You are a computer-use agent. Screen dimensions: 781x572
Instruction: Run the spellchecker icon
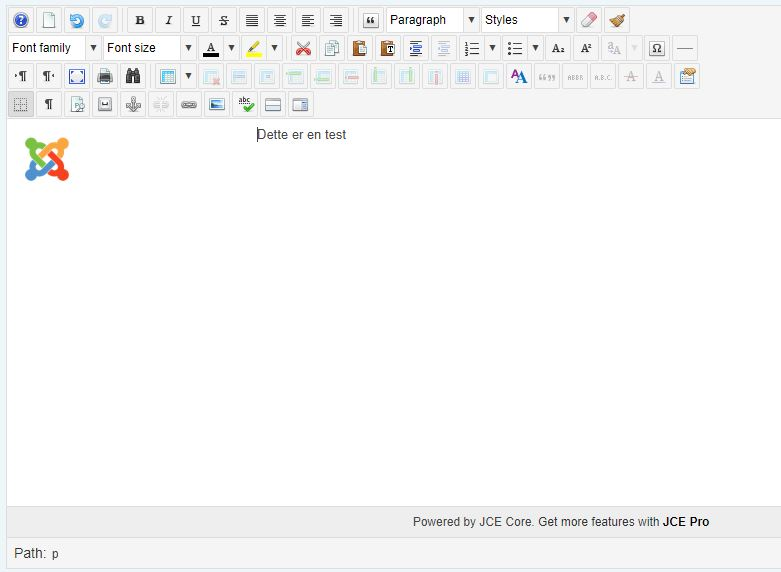245,104
